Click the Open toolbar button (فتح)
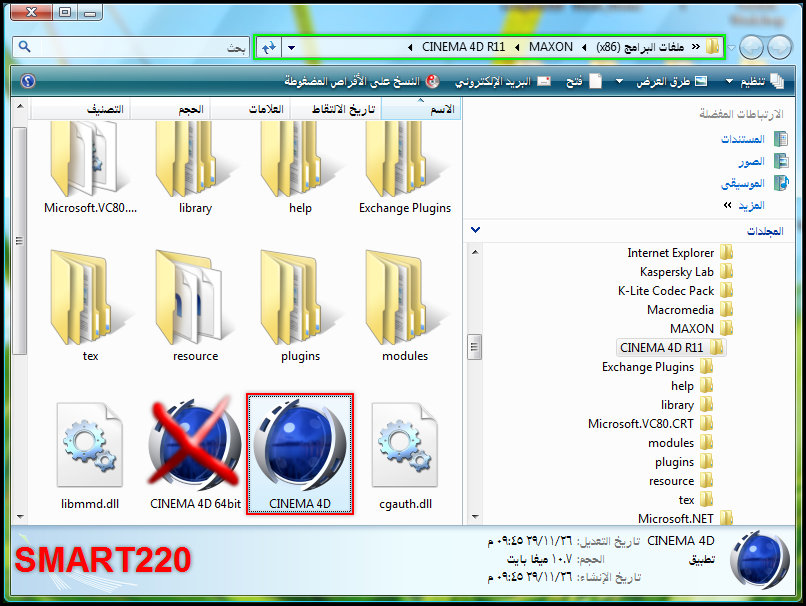The height and width of the screenshot is (606, 806). [583, 81]
